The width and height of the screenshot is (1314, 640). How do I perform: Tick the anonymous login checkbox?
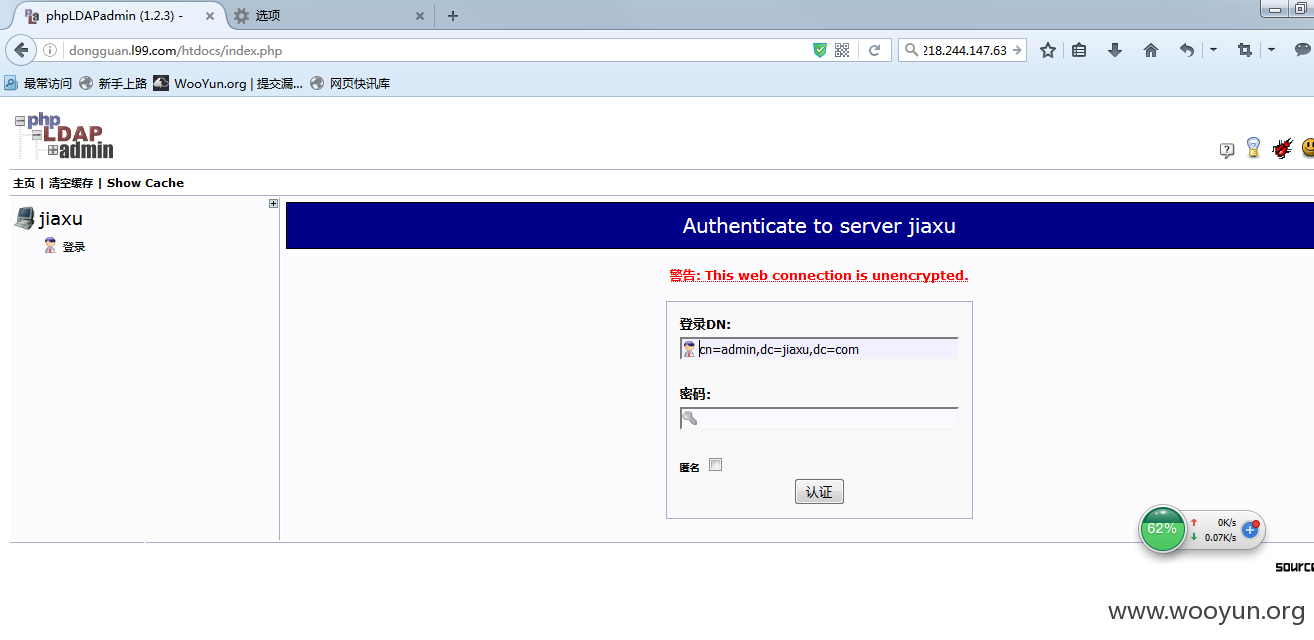715,465
